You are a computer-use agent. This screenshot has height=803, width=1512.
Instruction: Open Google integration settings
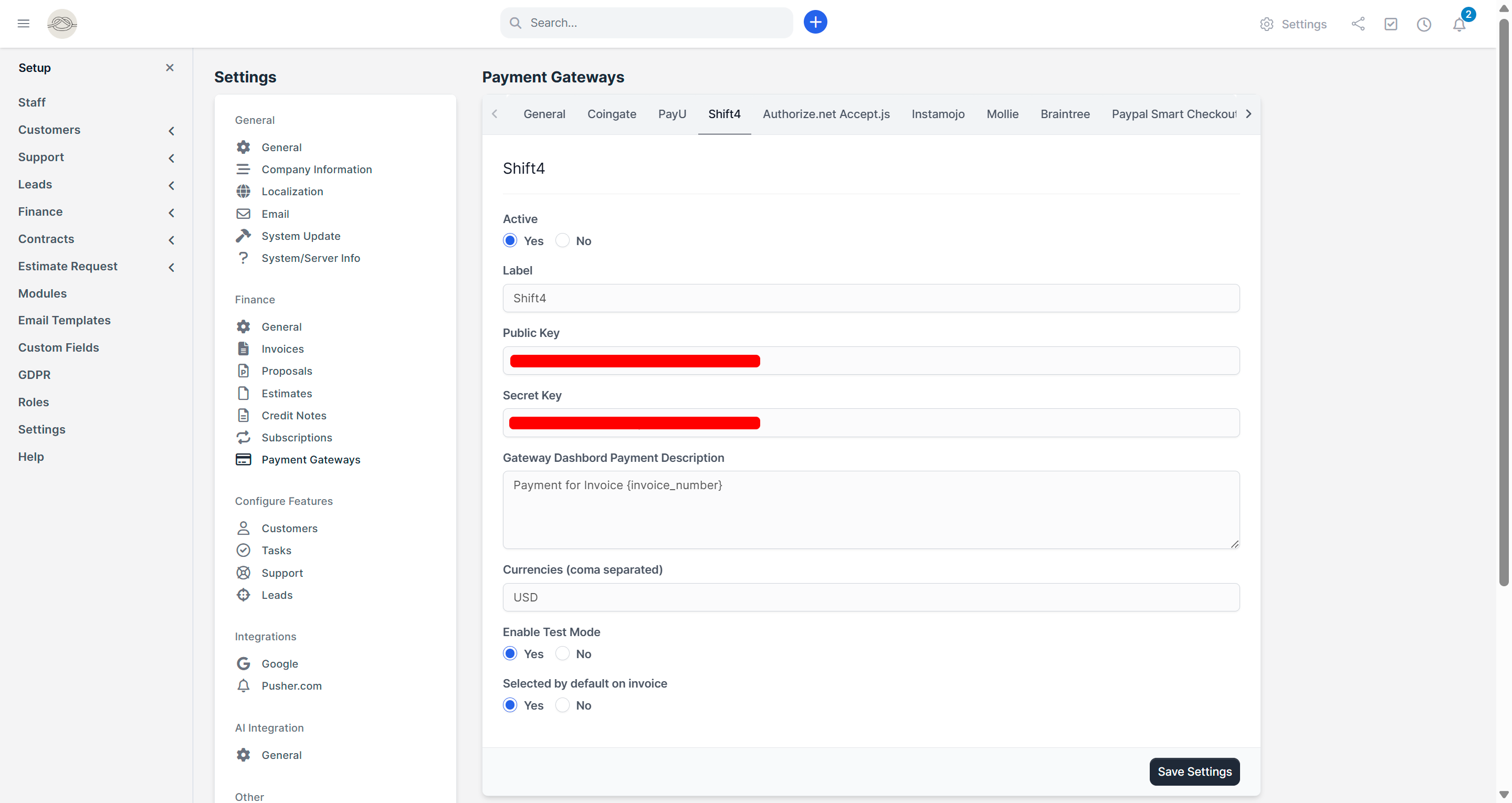pyautogui.click(x=280, y=663)
